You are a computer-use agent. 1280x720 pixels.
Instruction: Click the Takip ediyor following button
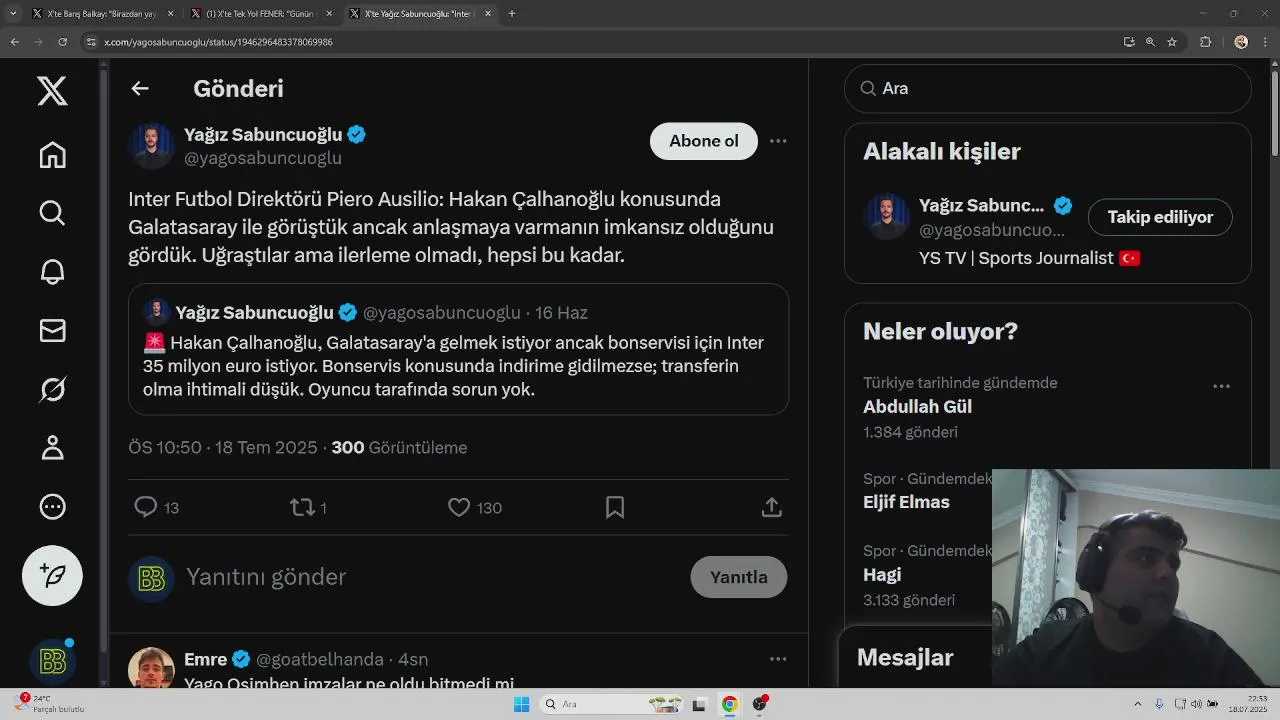(x=1160, y=217)
